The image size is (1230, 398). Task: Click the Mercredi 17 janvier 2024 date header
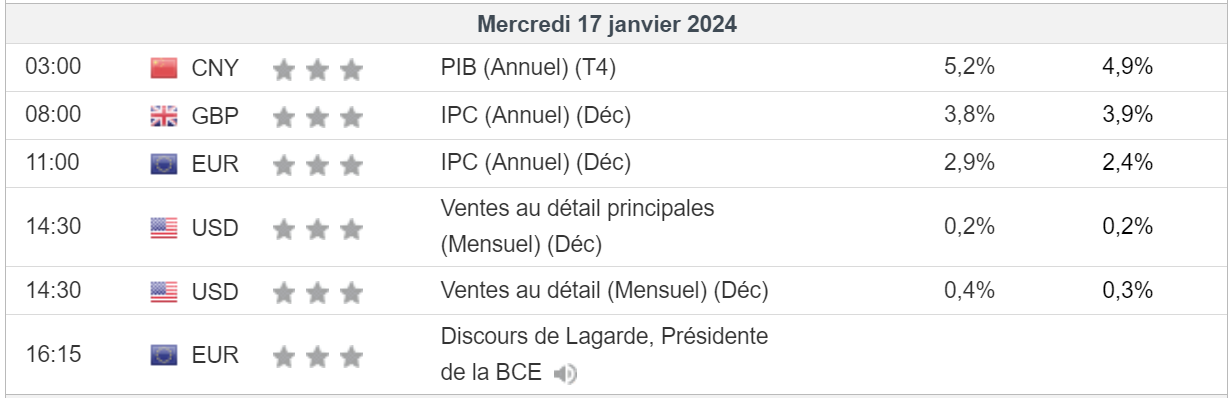click(x=608, y=25)
